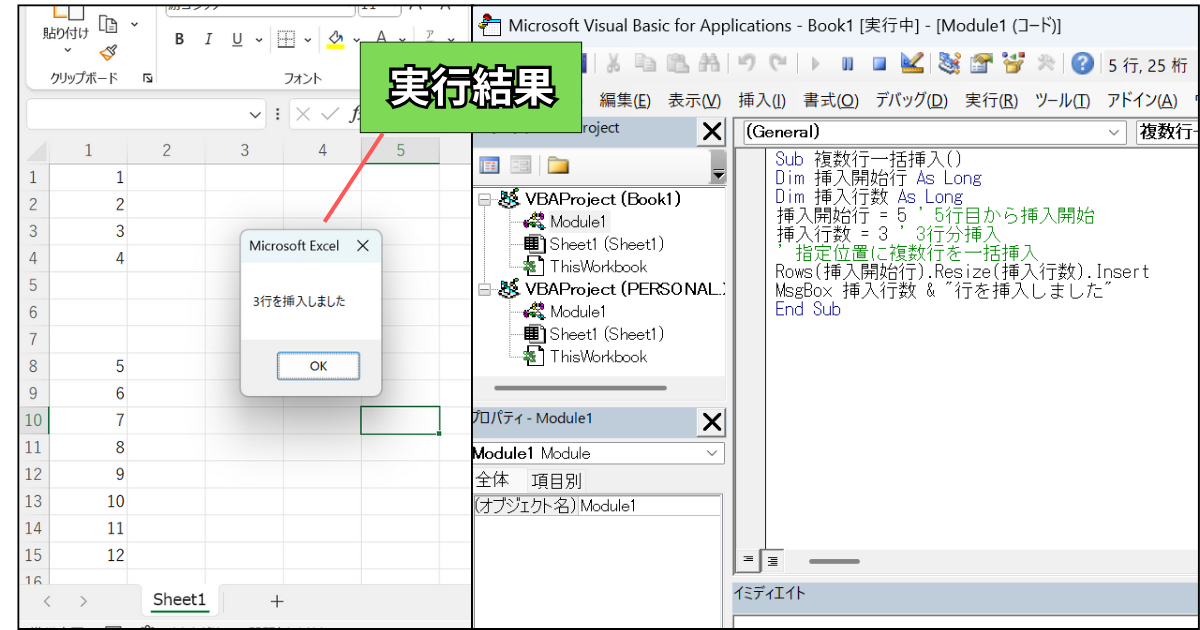Screen dimensions: 1200x630
Task: Open the アドイン(A) menu
Action: pos(1142,100)
